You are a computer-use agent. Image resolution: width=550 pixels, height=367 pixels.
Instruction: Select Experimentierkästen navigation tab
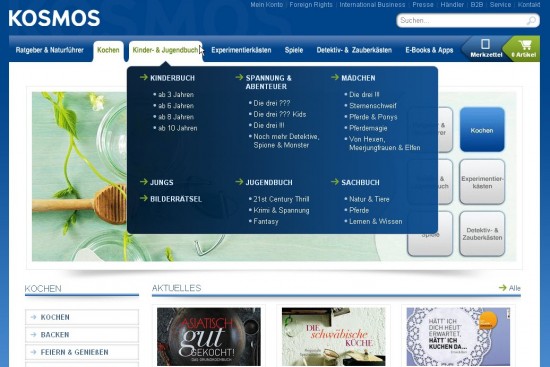point(241,50)
